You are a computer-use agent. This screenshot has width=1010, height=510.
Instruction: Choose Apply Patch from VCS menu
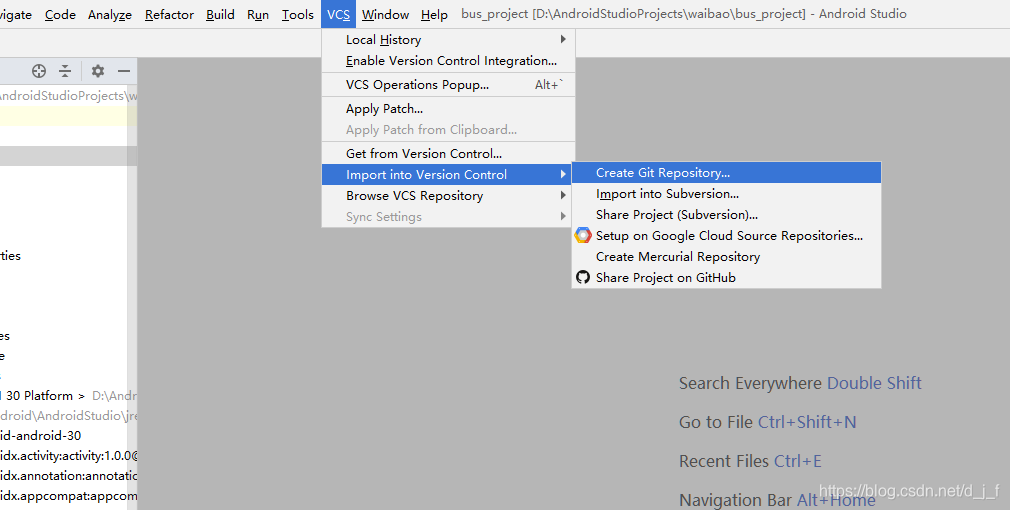point(448,109)
